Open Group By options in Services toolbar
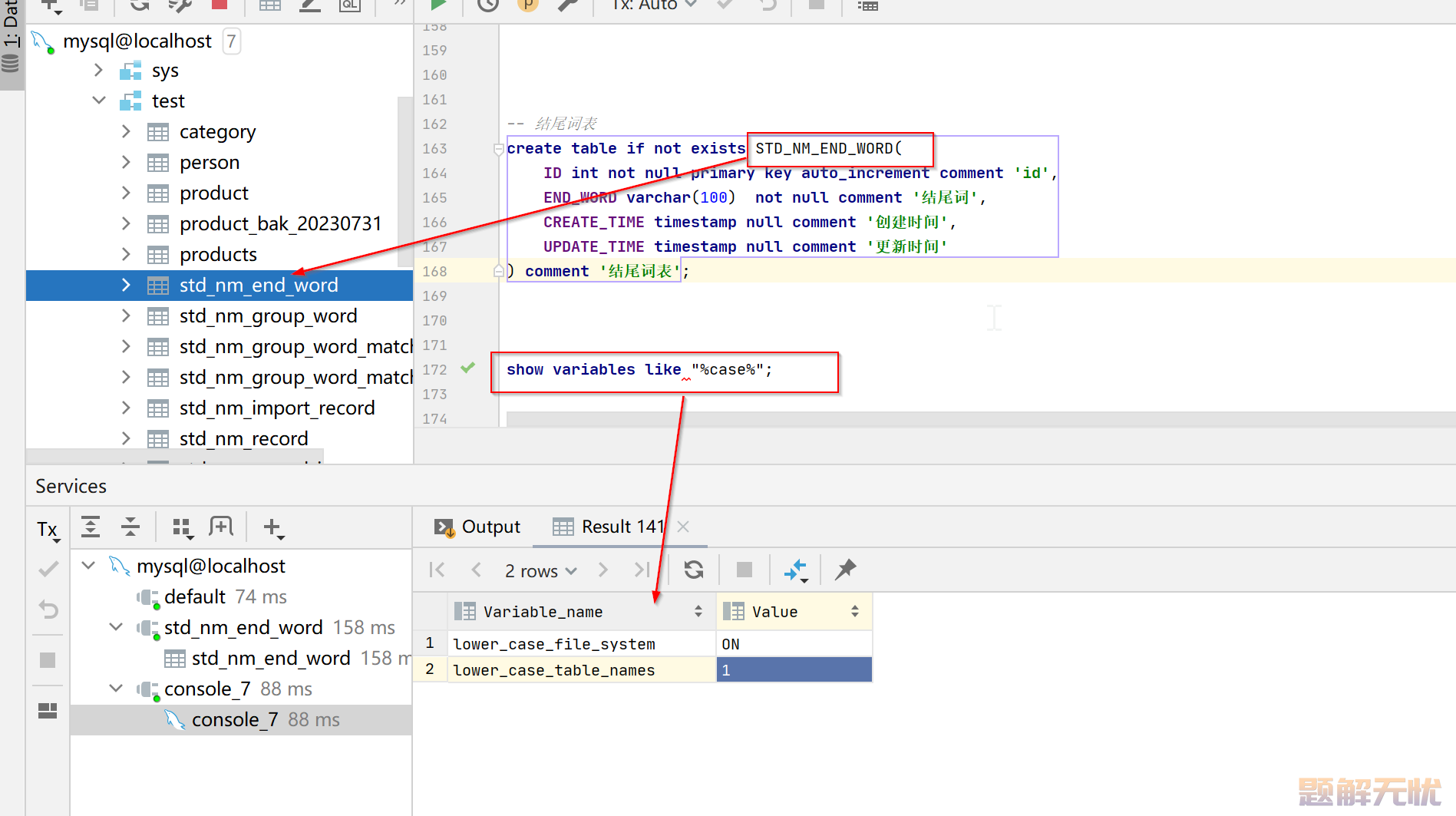Image resolution: width=1456 pixels, height=816 pixels. pos(183,527)
